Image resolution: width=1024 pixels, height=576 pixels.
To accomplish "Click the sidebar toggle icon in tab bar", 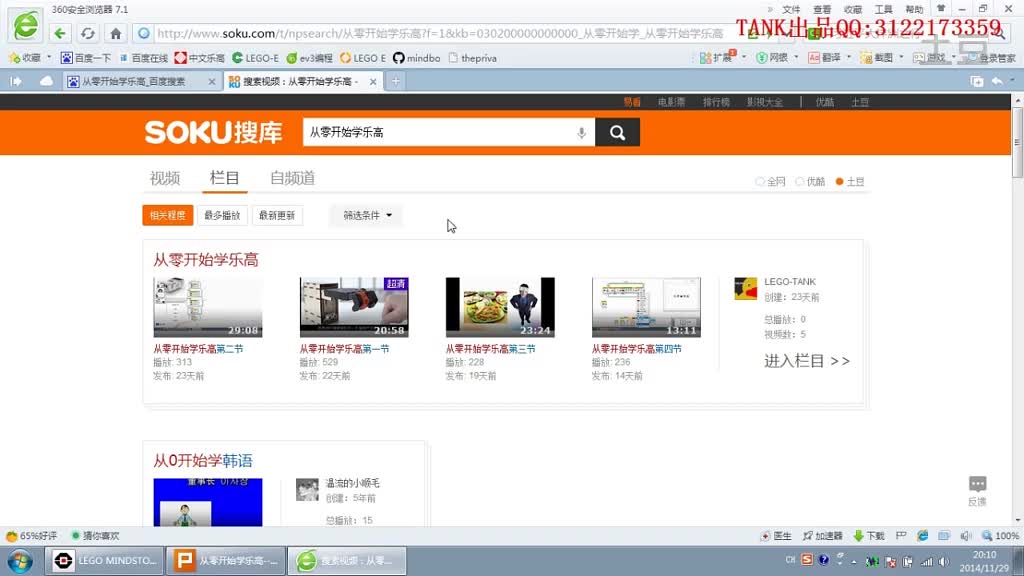I will [x=16, y=82].
